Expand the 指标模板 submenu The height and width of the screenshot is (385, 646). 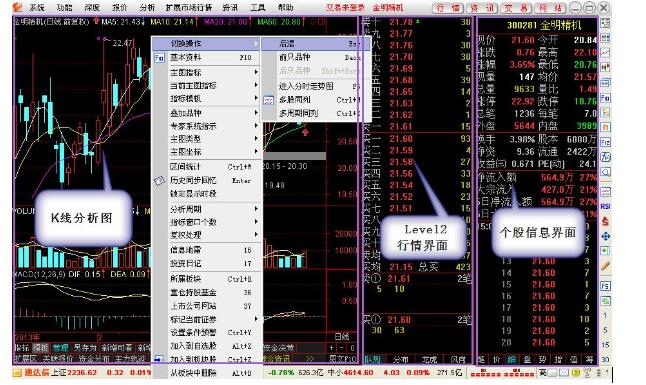(206, 99)
